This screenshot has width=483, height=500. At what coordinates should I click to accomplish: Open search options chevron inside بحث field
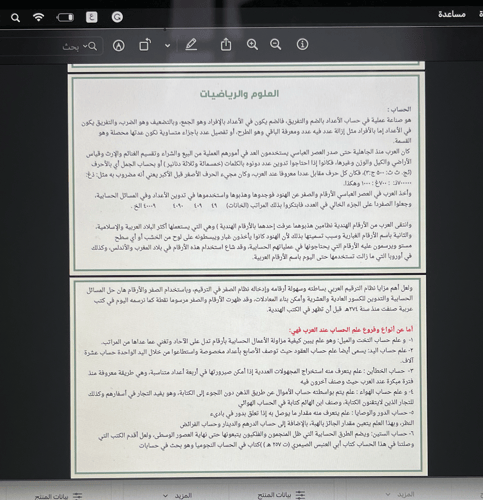[x=85, y=46]
